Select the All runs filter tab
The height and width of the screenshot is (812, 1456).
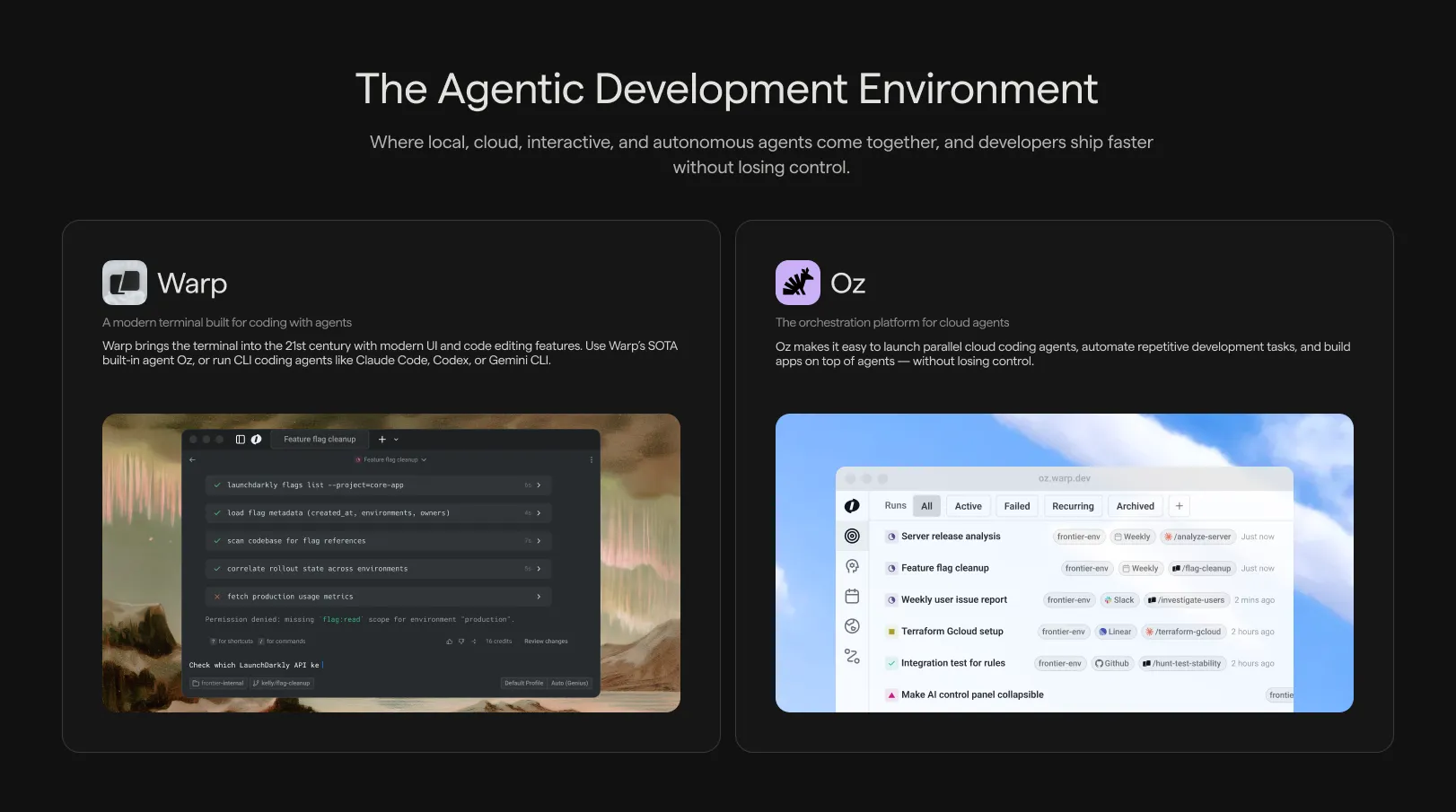pyautogui.click(x=926, y=506)
